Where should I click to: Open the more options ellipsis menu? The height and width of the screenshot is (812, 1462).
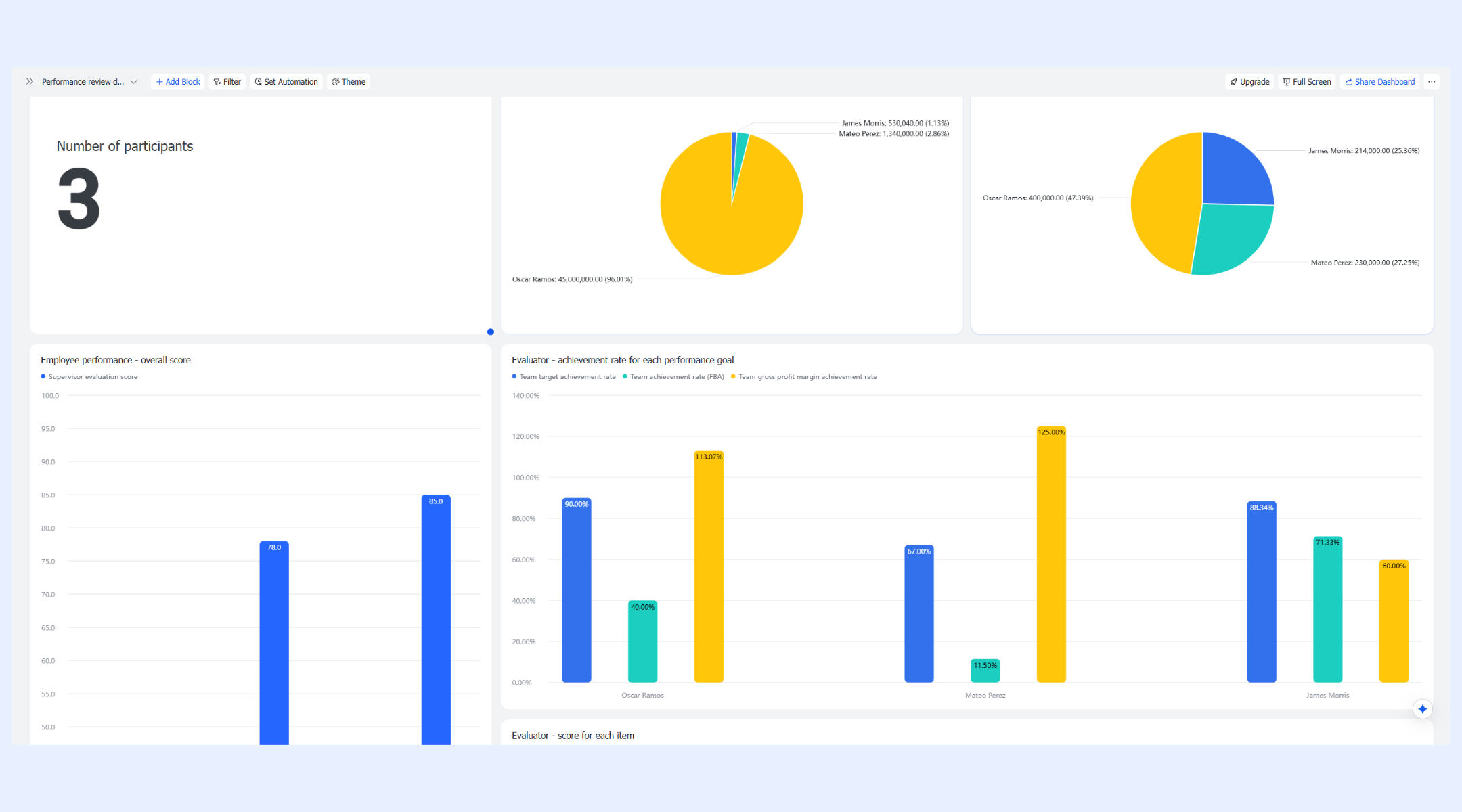1432,82
